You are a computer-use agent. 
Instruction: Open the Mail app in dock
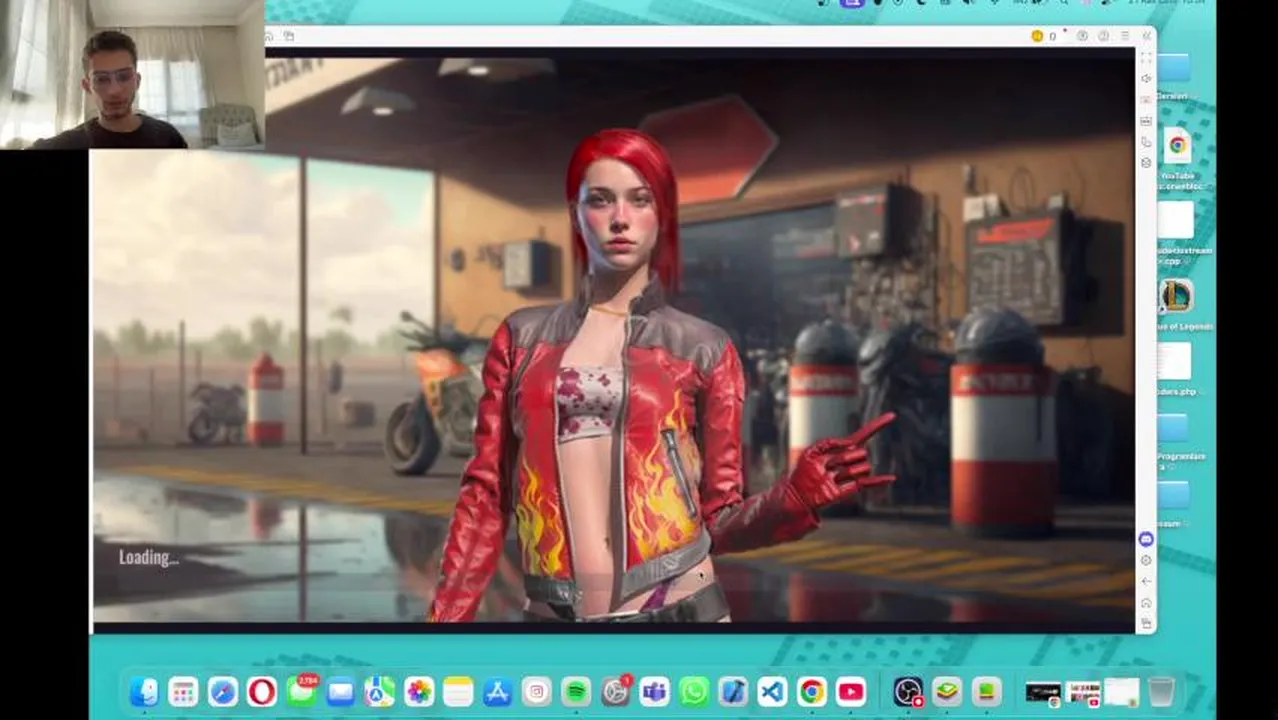pos(340,691)
